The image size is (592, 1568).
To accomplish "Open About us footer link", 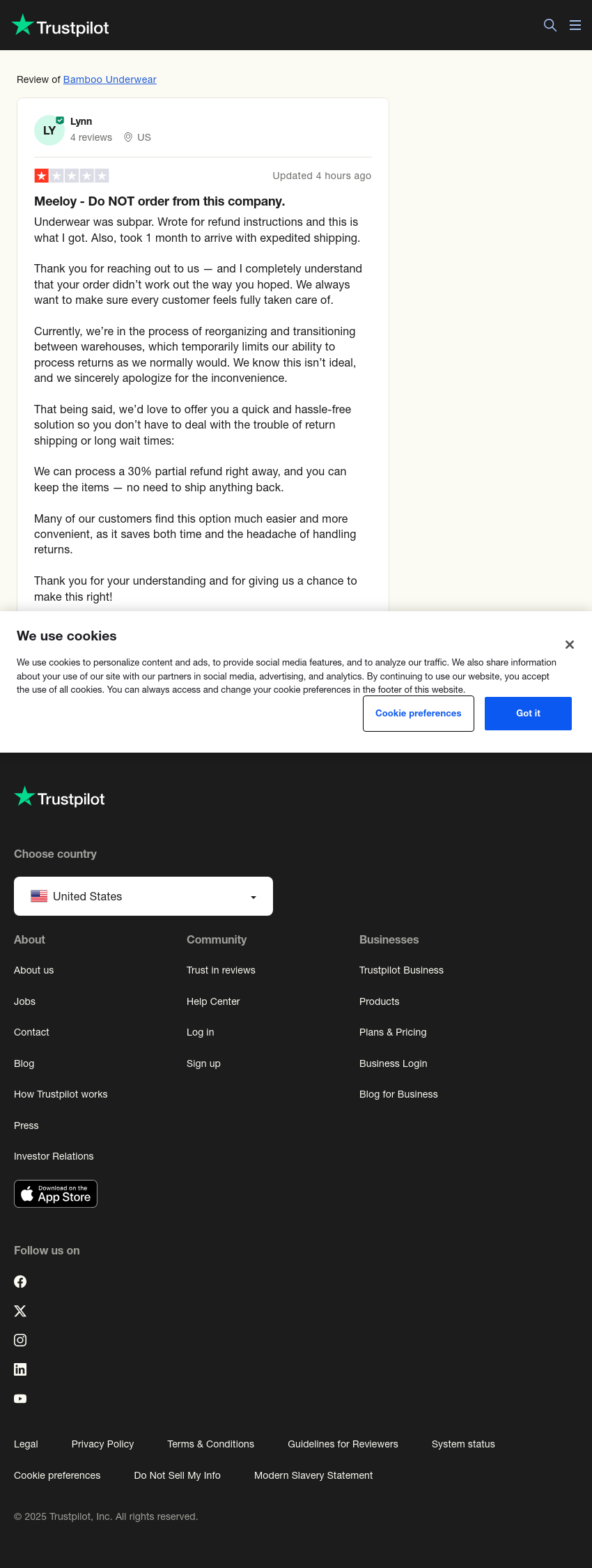I will coord(34,970).
